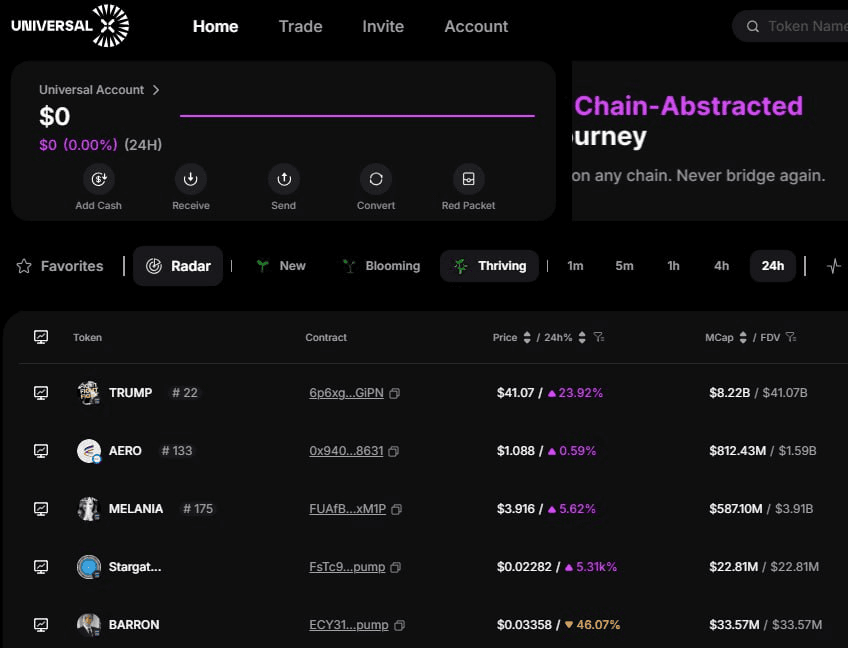The width and height of the screenshot is (848, 648).
Task: Click the Universal Account label
Action: point(91,90)
